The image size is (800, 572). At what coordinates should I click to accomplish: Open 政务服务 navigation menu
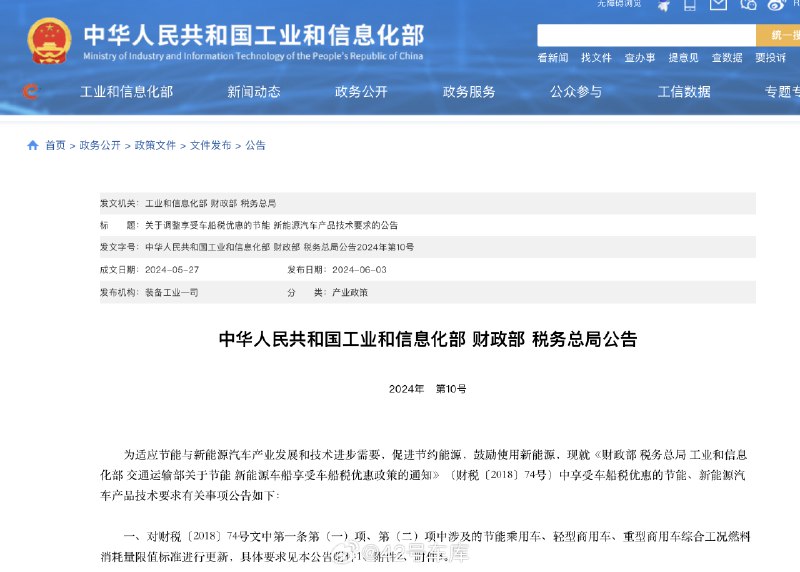(469, 92)
